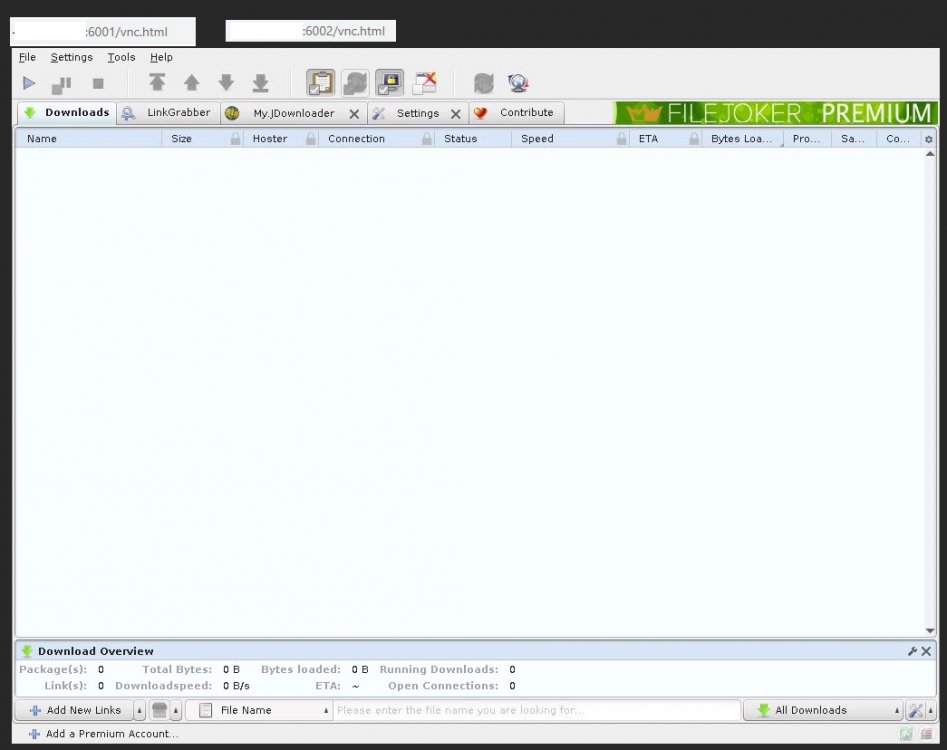Toggle lock on the Size column

pyautogui.click(x=236, y=139)
